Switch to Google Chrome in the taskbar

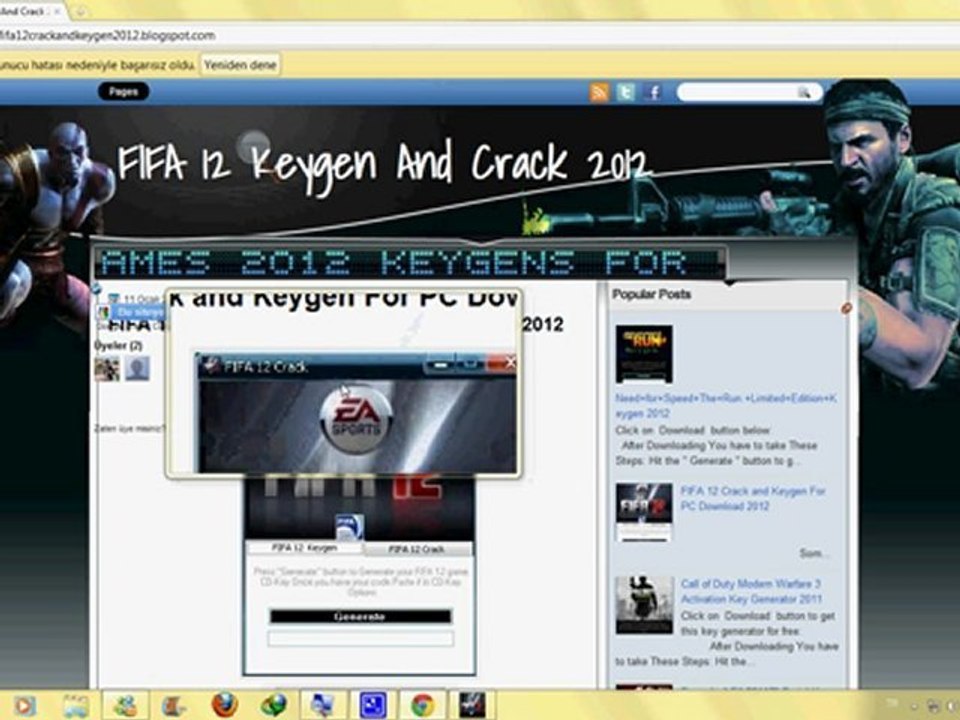tap(422, 705)
